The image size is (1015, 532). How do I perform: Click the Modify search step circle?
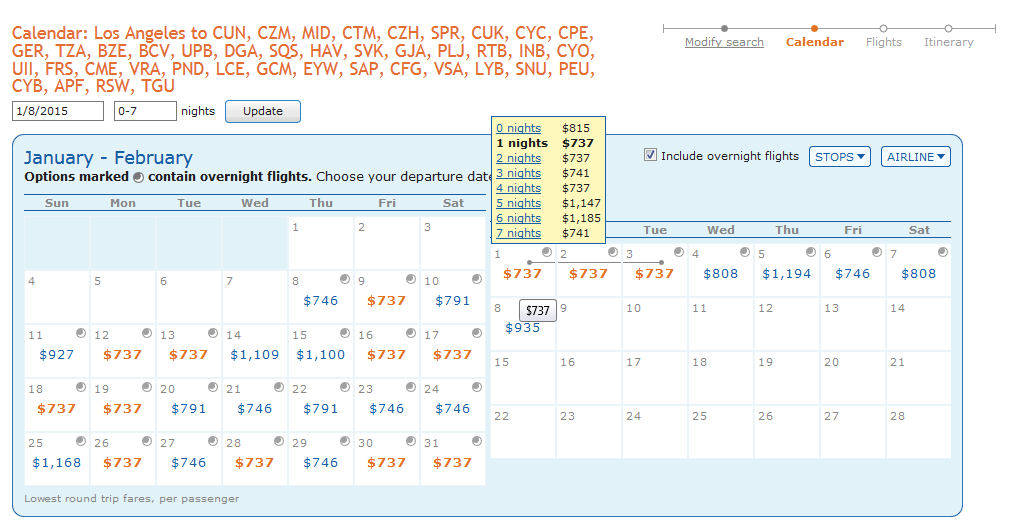tap(724, 28)
